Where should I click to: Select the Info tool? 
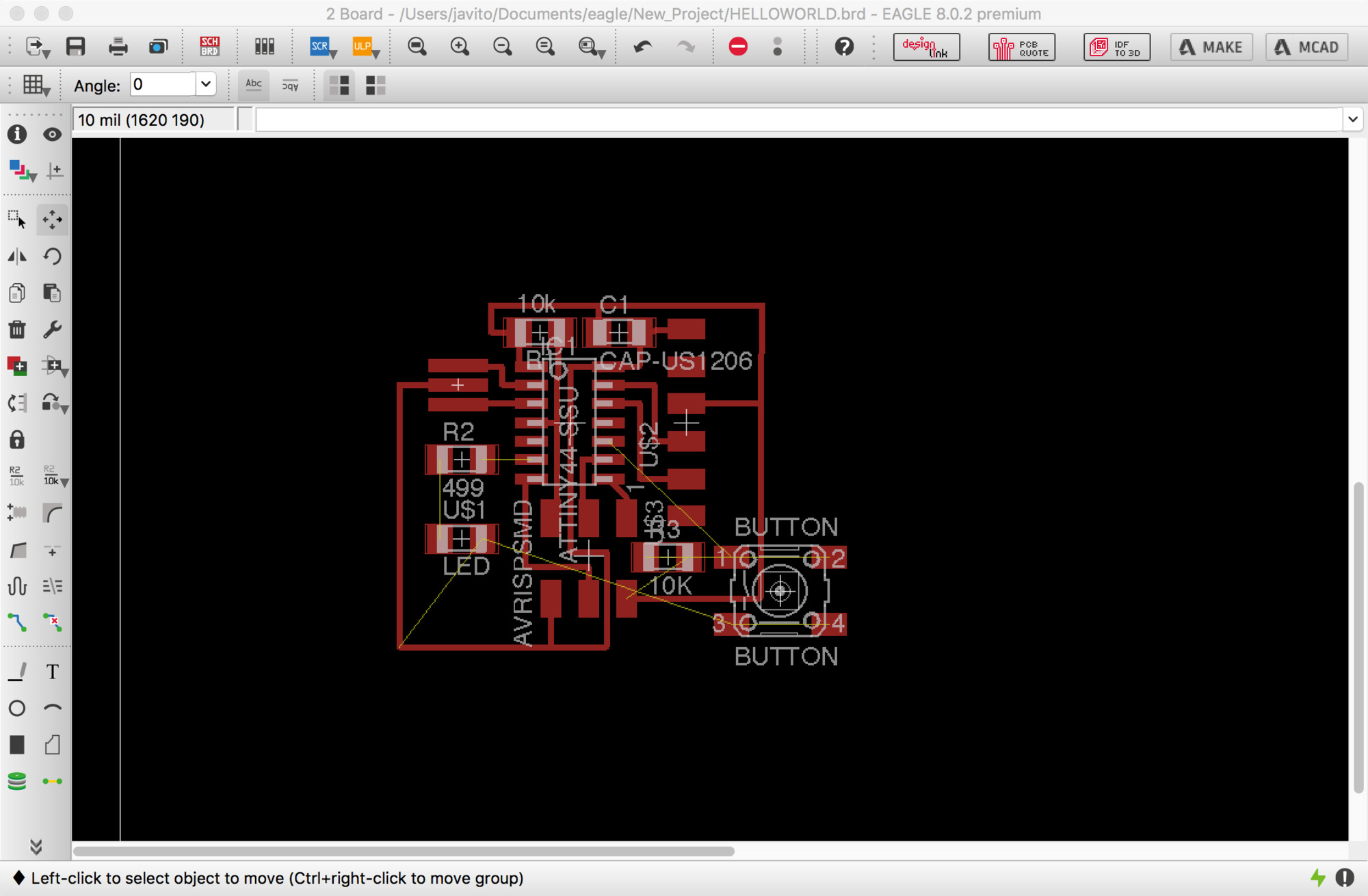17,134
